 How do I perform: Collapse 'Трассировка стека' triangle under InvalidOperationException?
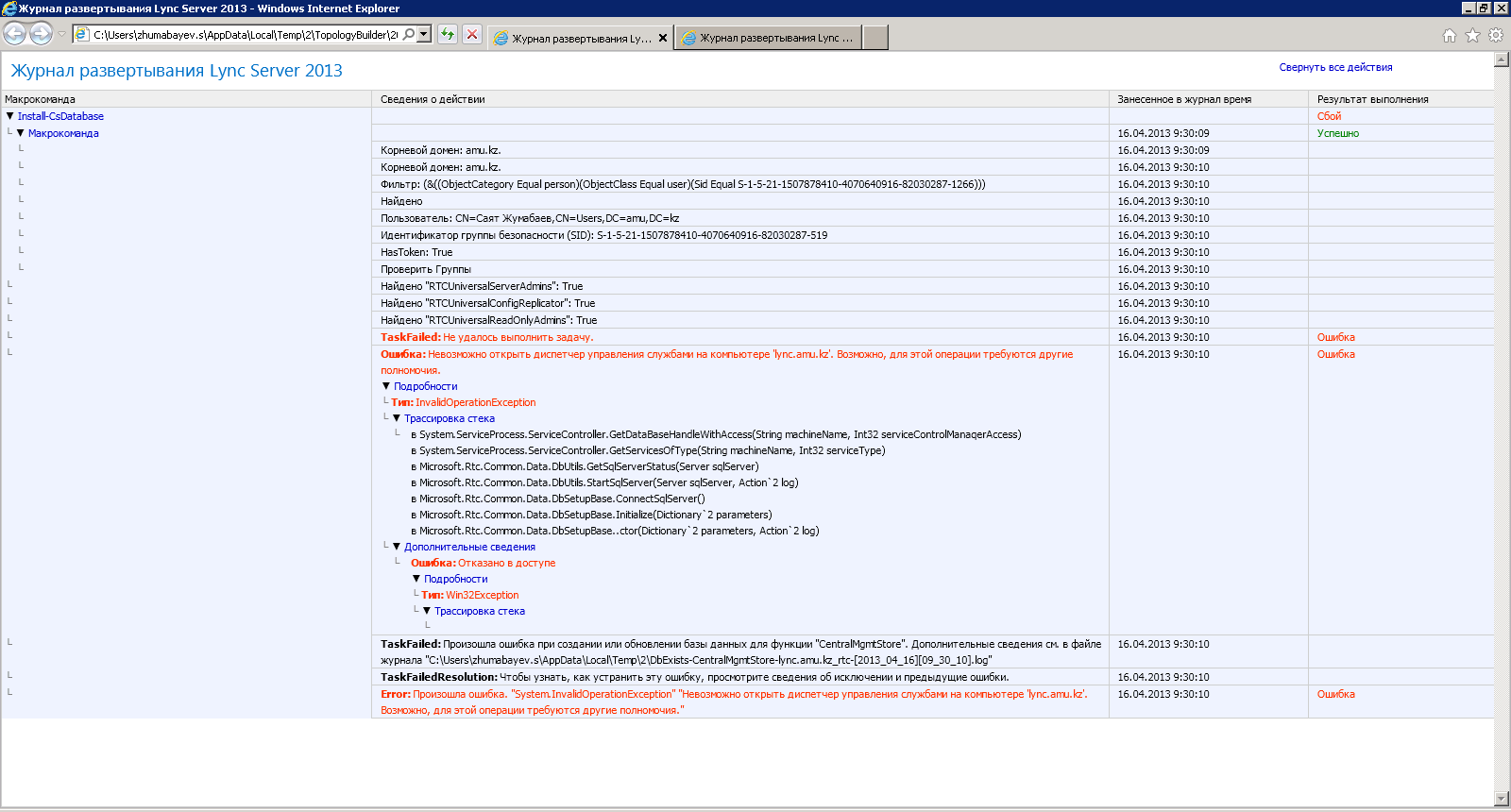[397, 418]
